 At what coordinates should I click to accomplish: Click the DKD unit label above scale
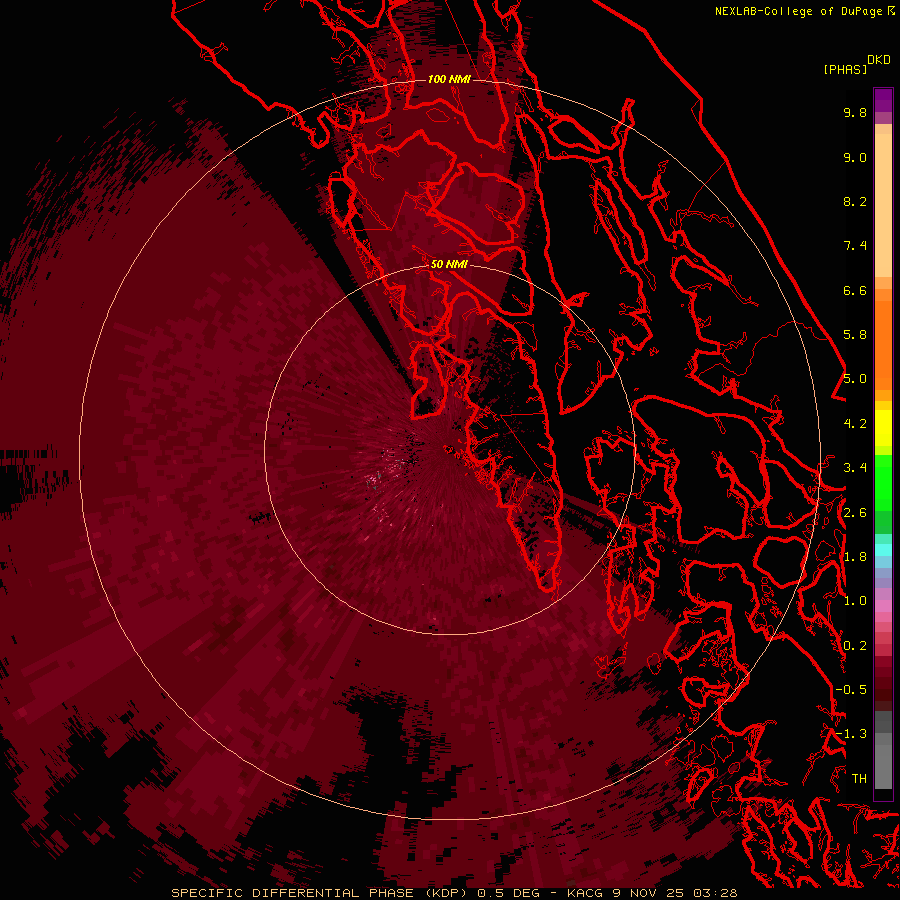[x=879, y=60]
